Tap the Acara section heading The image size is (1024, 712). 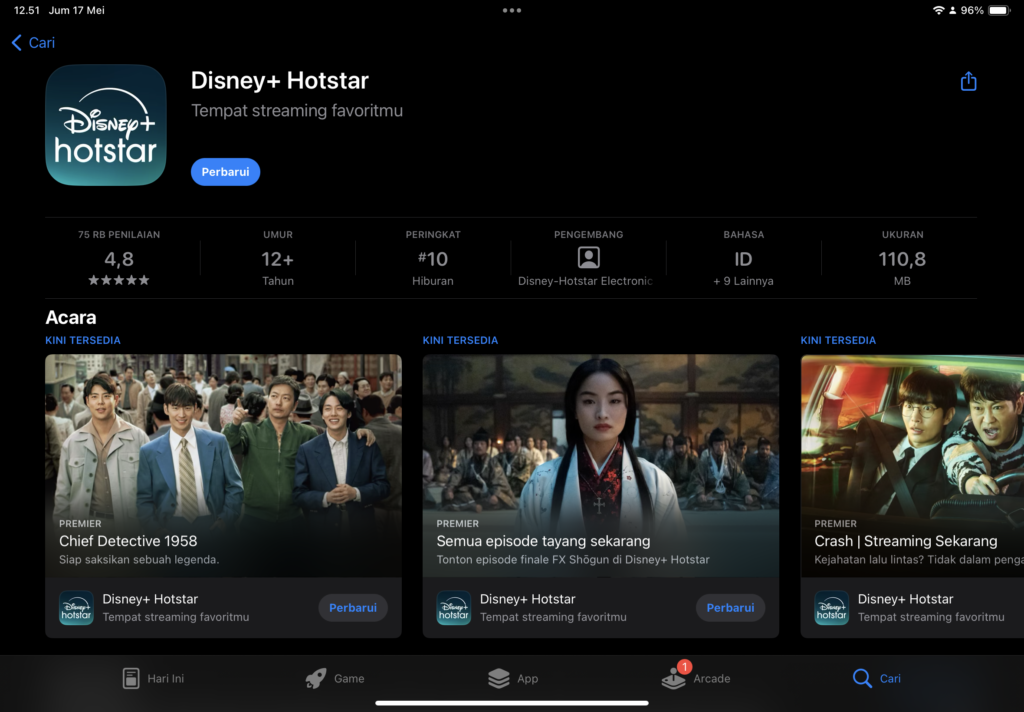pyautogui.click(x=71, y=317)
